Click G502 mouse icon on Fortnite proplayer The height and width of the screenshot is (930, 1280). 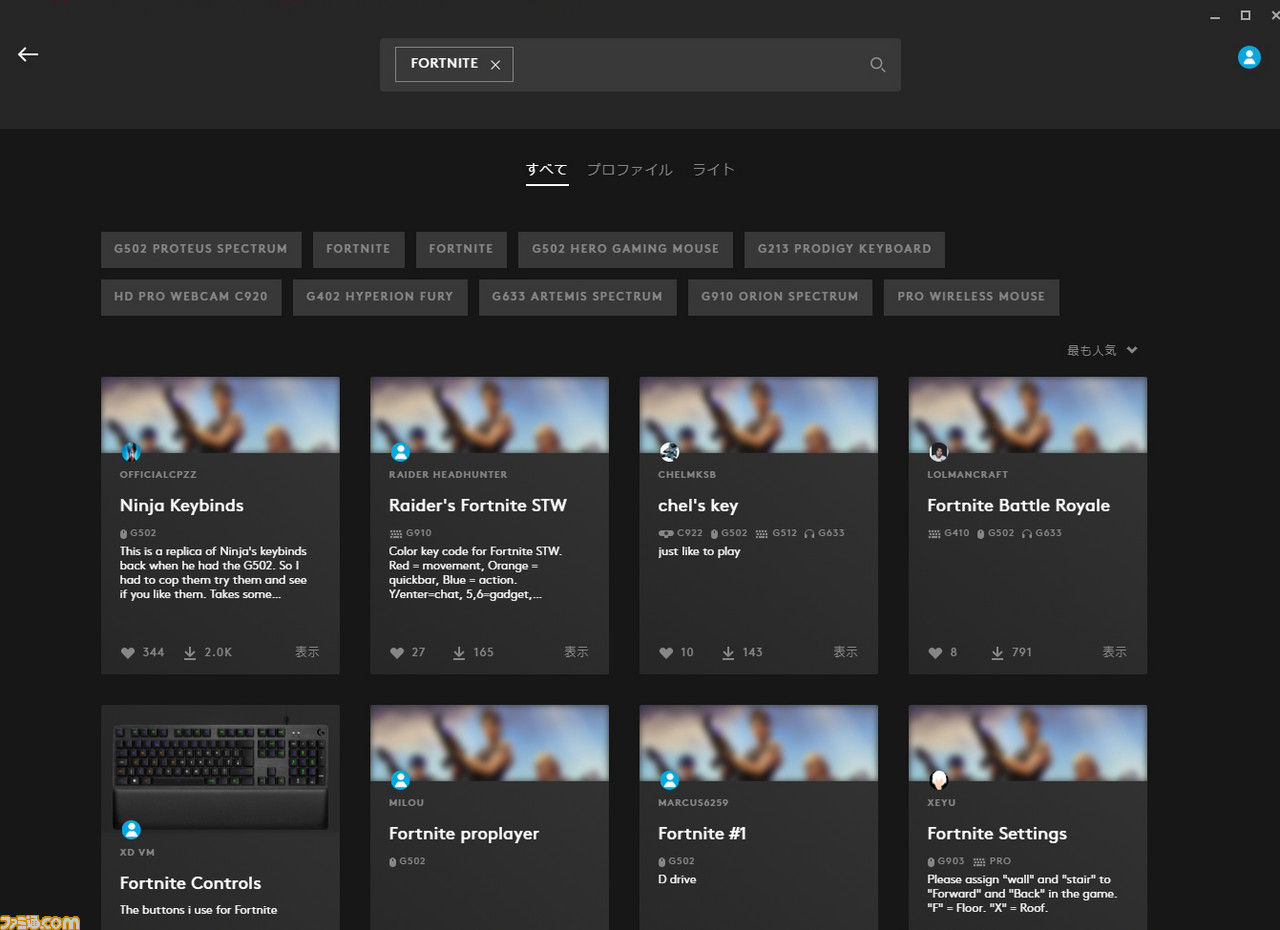click(x=393, y=861)
